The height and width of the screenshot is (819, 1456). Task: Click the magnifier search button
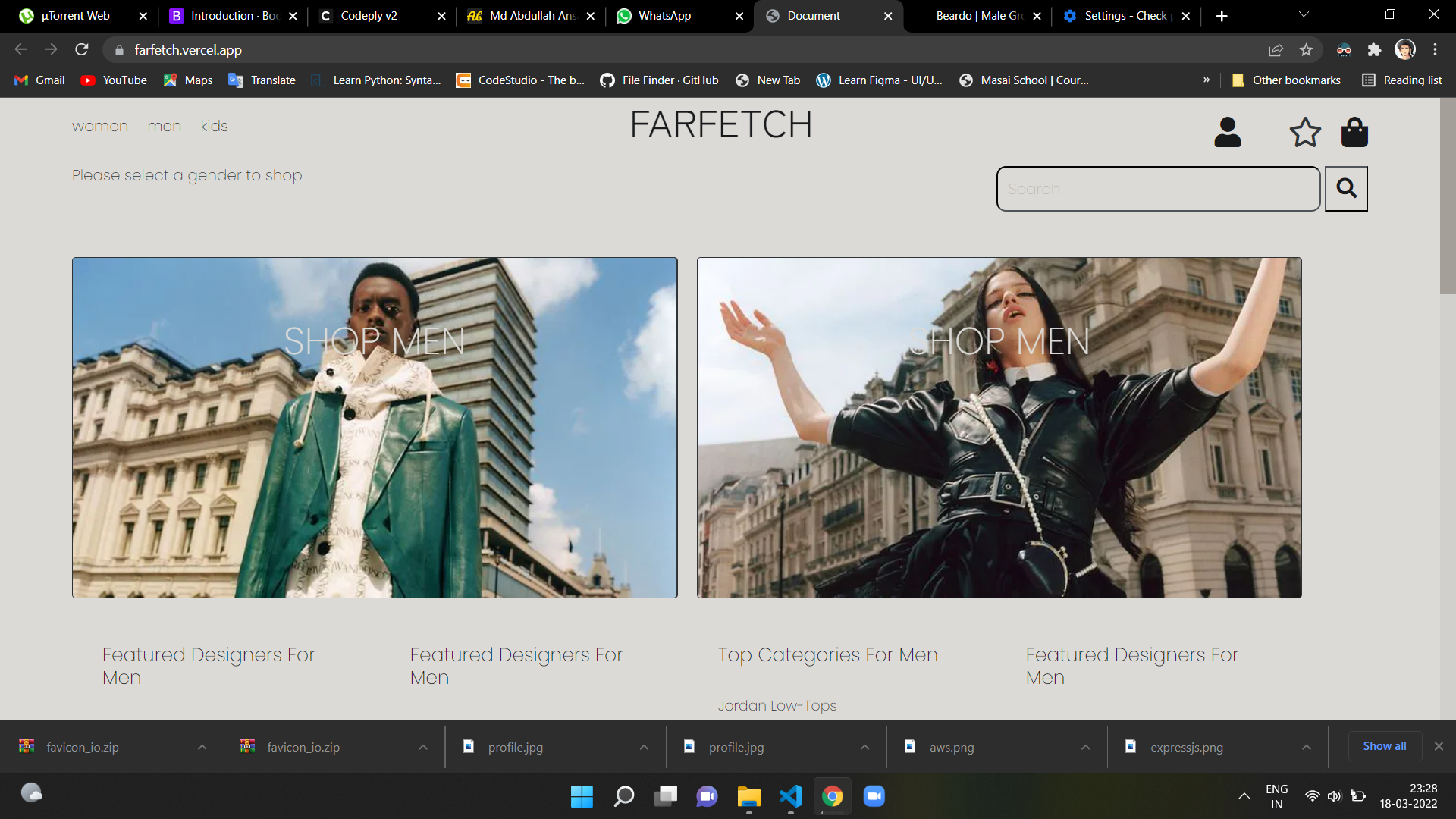pyautogui.click(x=1346, y=188)
